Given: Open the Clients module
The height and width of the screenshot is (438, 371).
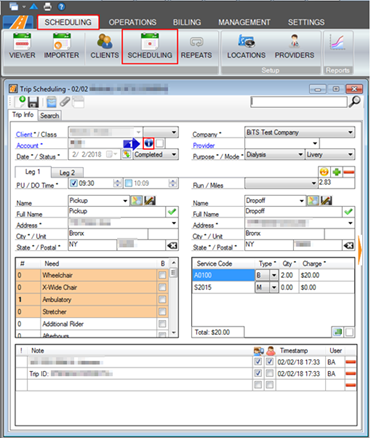Looking at the screenshot, I should click(x=105, y=46).
